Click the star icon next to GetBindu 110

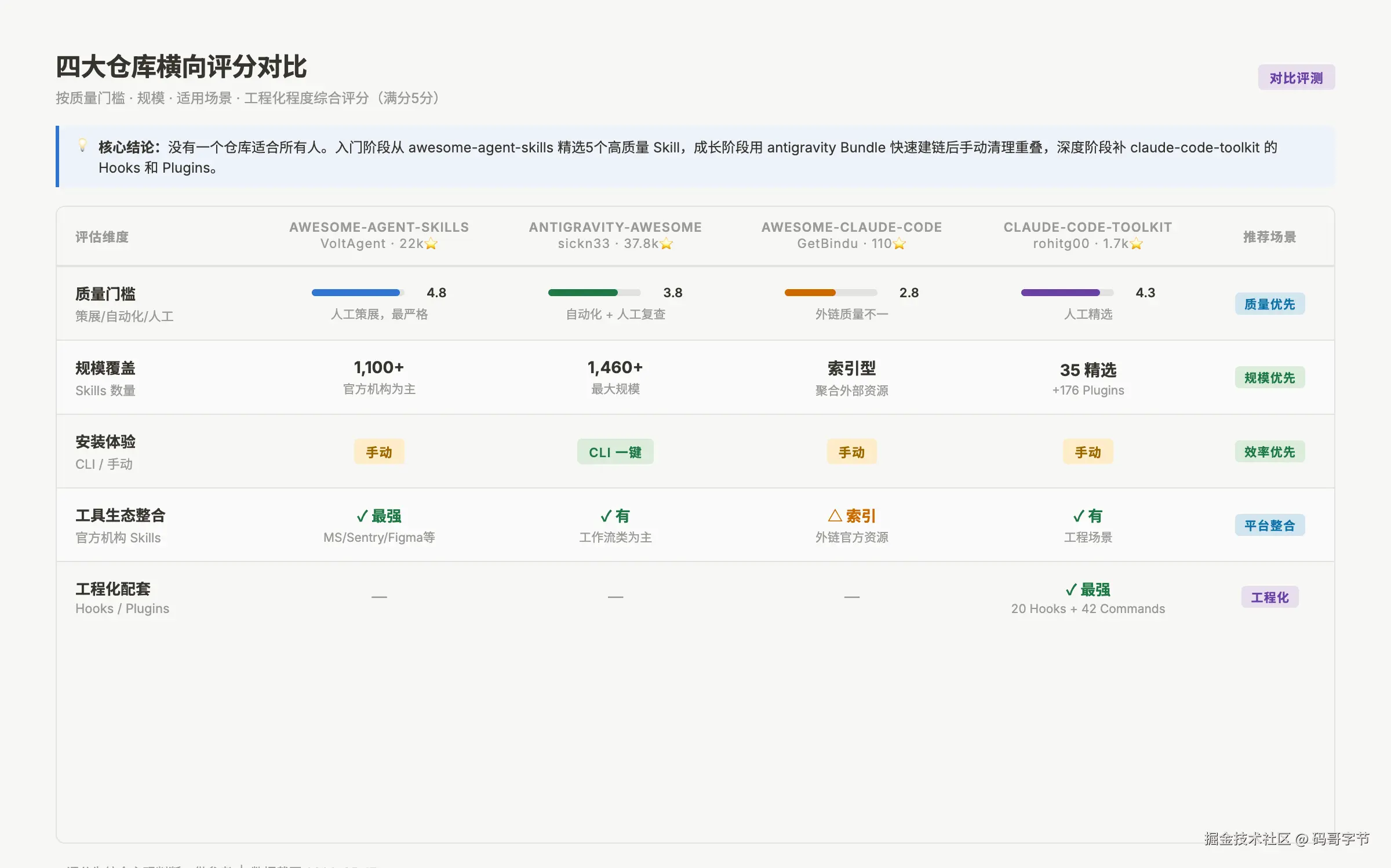(900, 244)
